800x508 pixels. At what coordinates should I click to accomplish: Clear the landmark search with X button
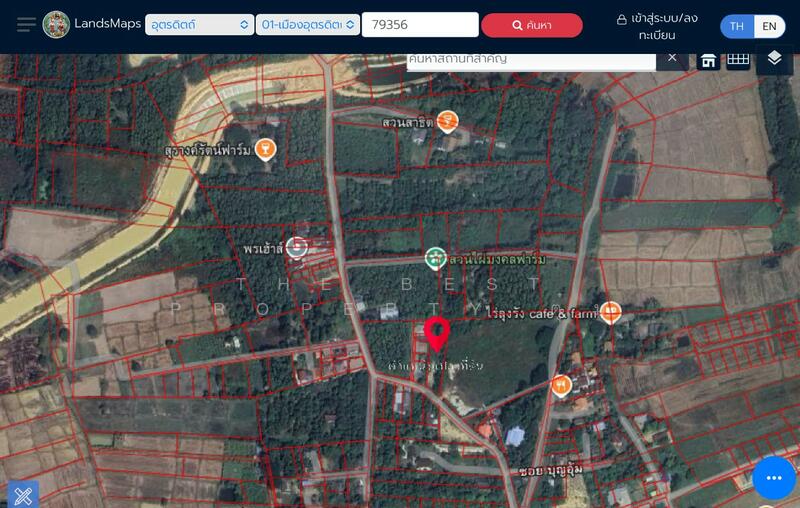pyautogui.click(x=672, y=58)
